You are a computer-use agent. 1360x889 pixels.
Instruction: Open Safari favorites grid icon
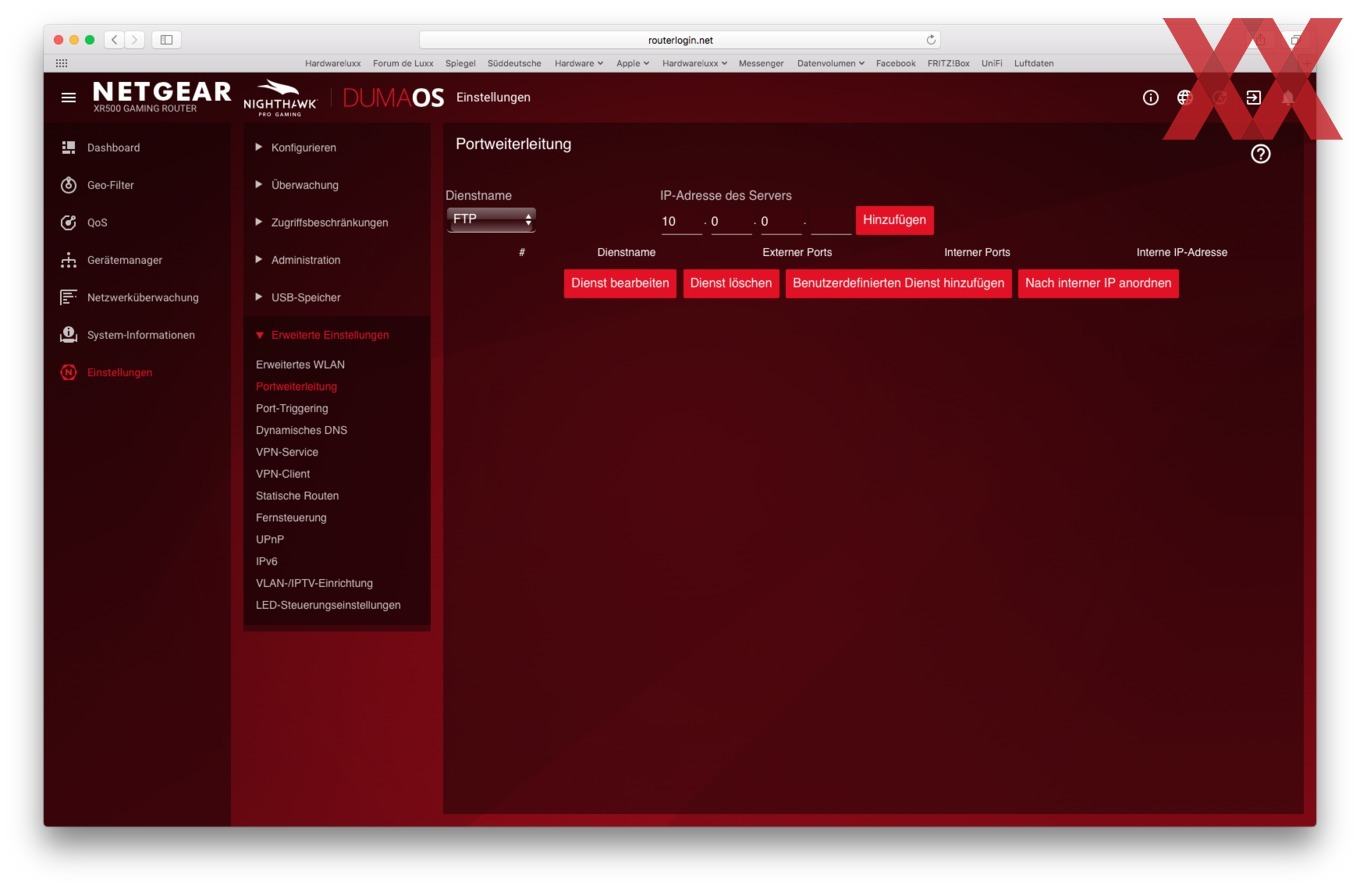tap(62, 63)
